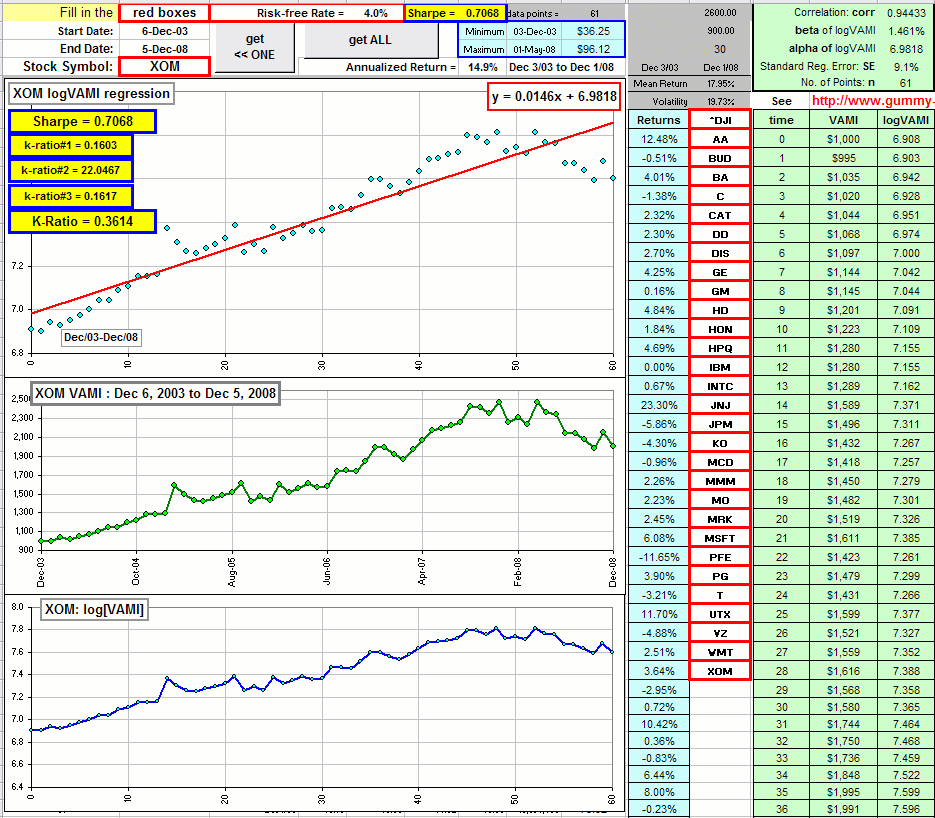Screen dimensions: 935x818
Task: Select the XOM ticker cell in list
Action: (720, 671)
